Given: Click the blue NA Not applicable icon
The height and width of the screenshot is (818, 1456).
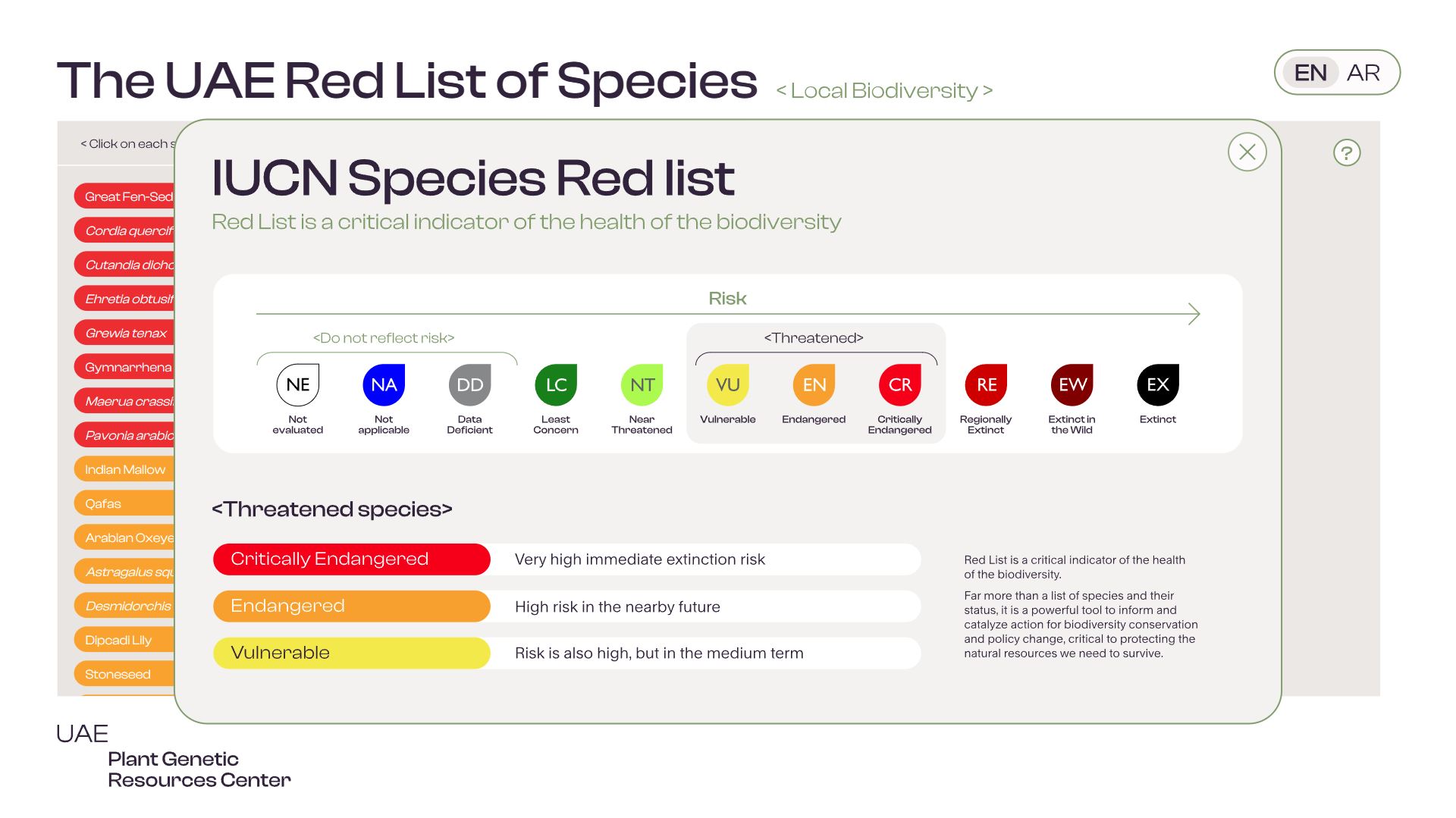Looking at the screenshot, I should tap(384, 384).
